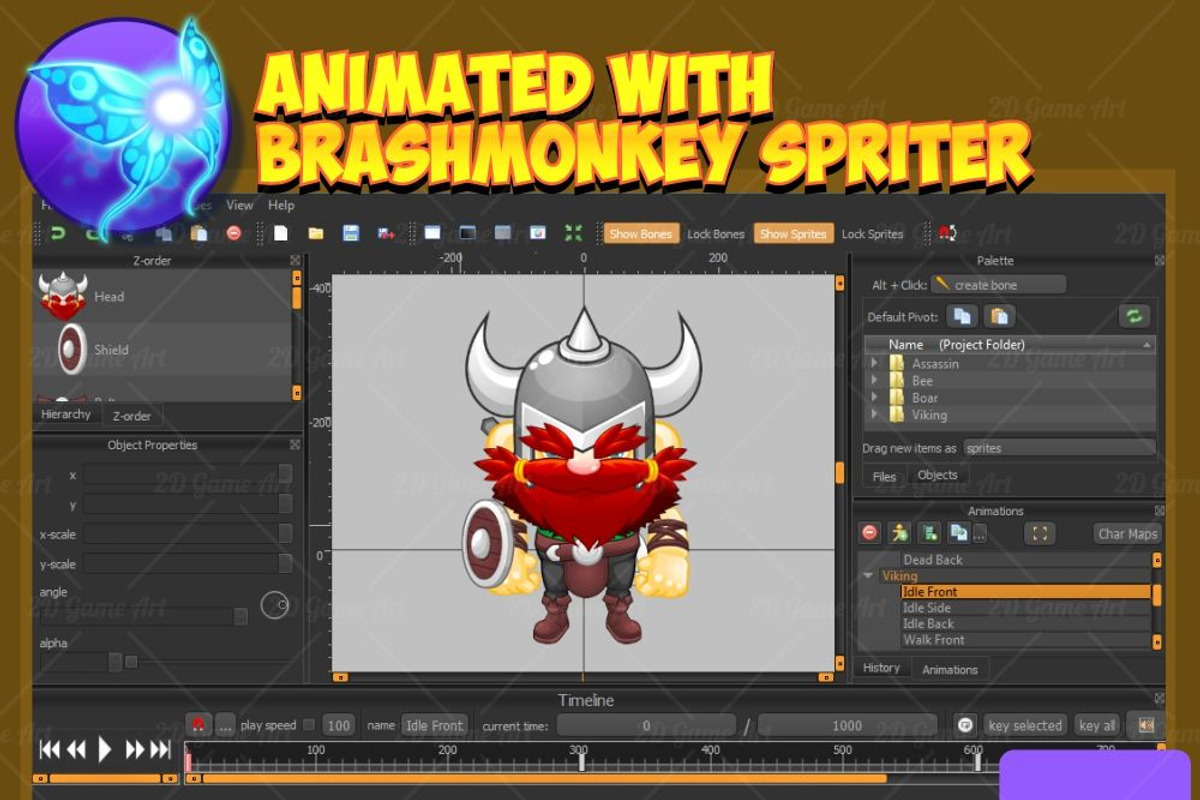Click the fourth window layout icon with dot
Screen dimensions: 1200x800
538,233
